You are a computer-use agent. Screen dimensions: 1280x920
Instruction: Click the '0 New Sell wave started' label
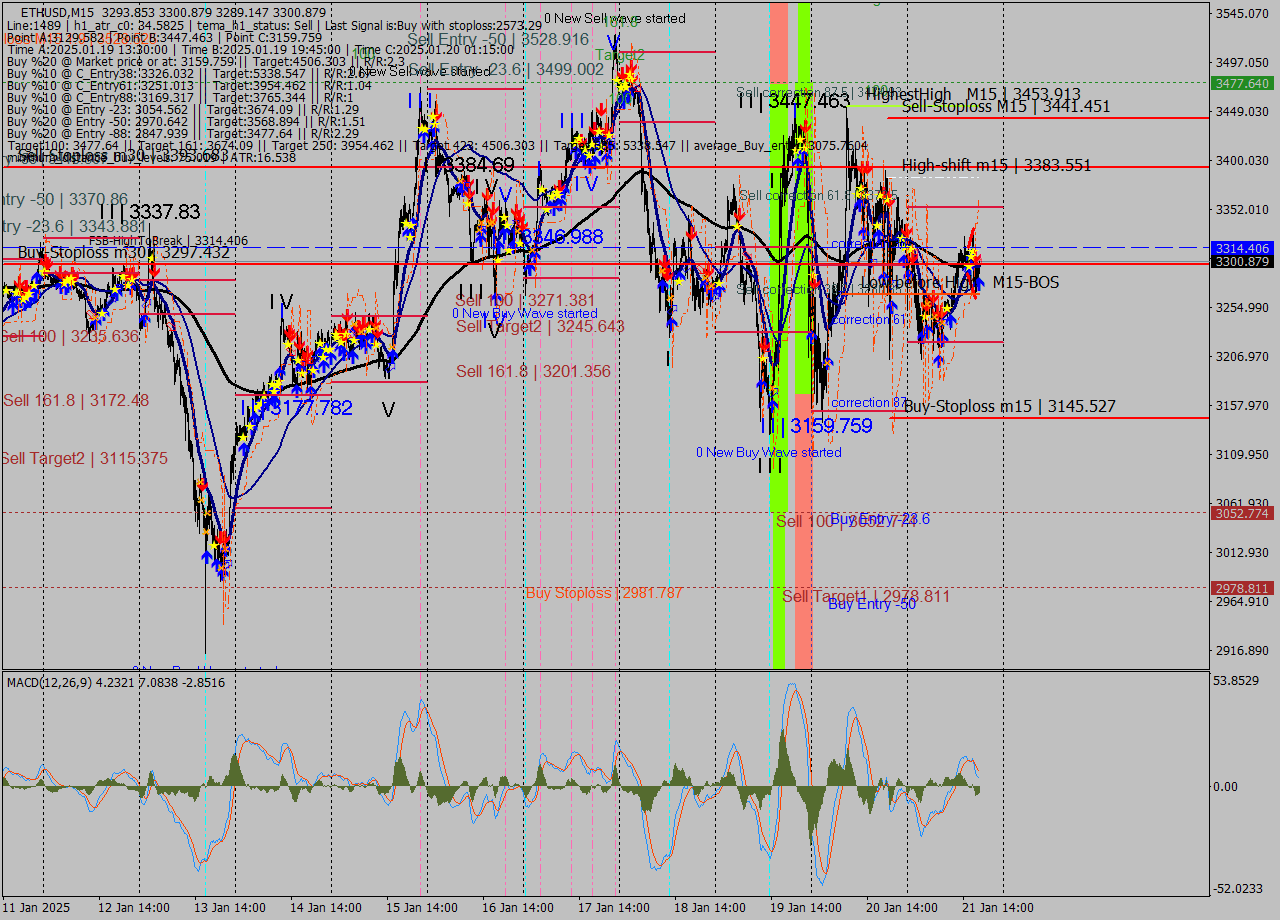tap(616, 18)
